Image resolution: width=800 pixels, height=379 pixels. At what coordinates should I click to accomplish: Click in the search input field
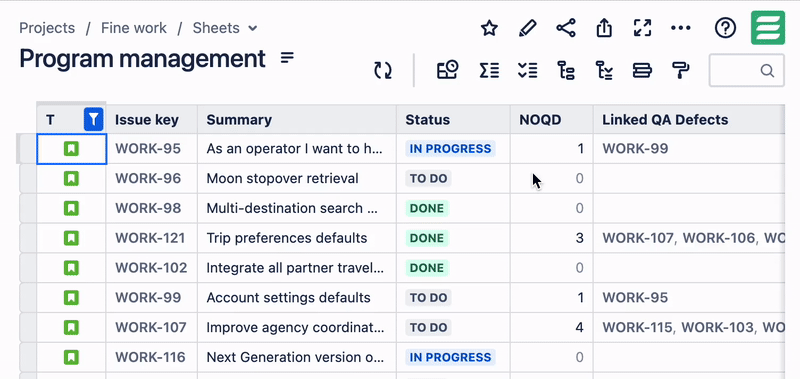(746, 70)
